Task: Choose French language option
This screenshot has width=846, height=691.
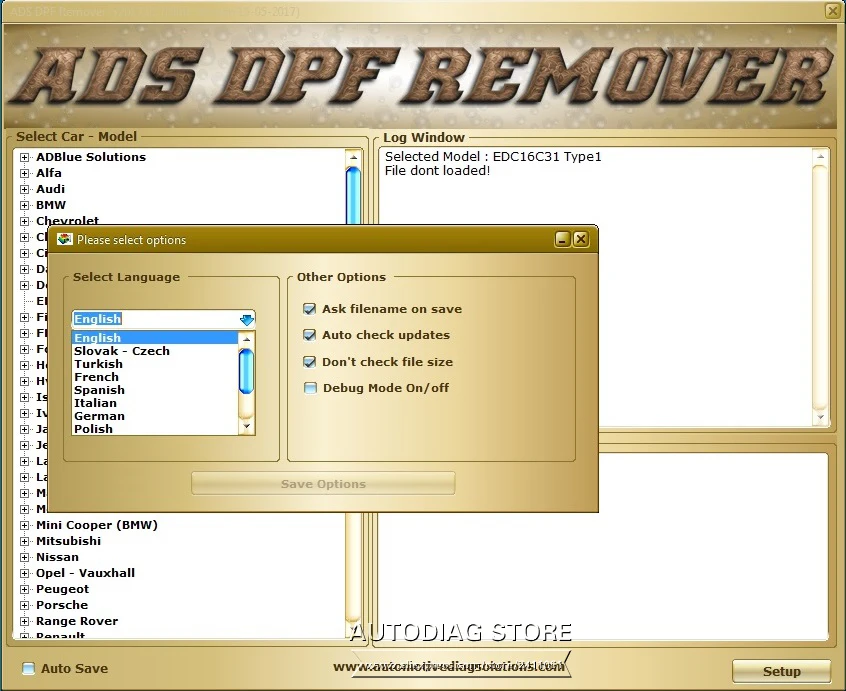Action: click(154, 377)
